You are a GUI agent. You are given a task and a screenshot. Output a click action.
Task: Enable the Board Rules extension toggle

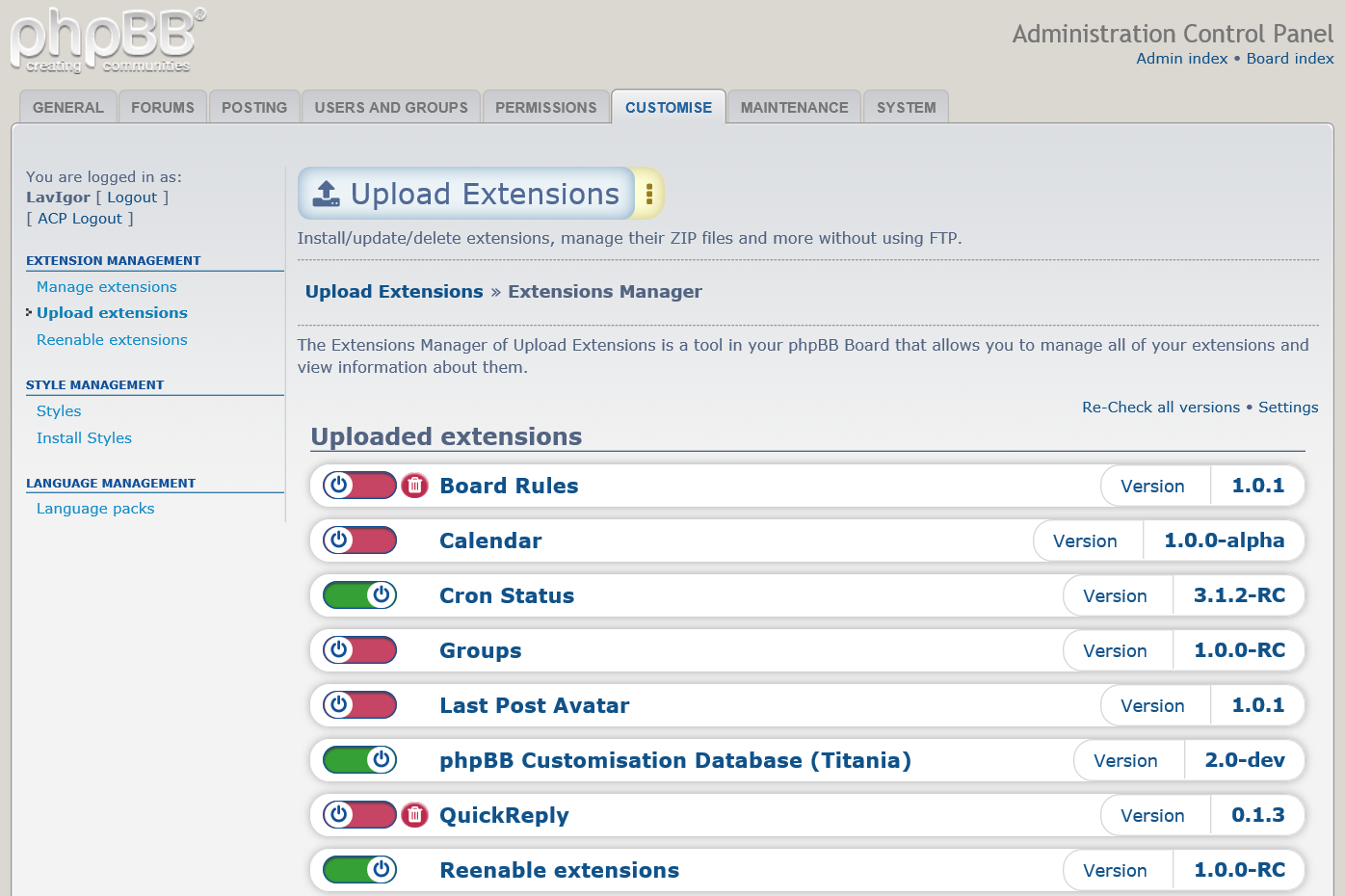tap(359, 486)
